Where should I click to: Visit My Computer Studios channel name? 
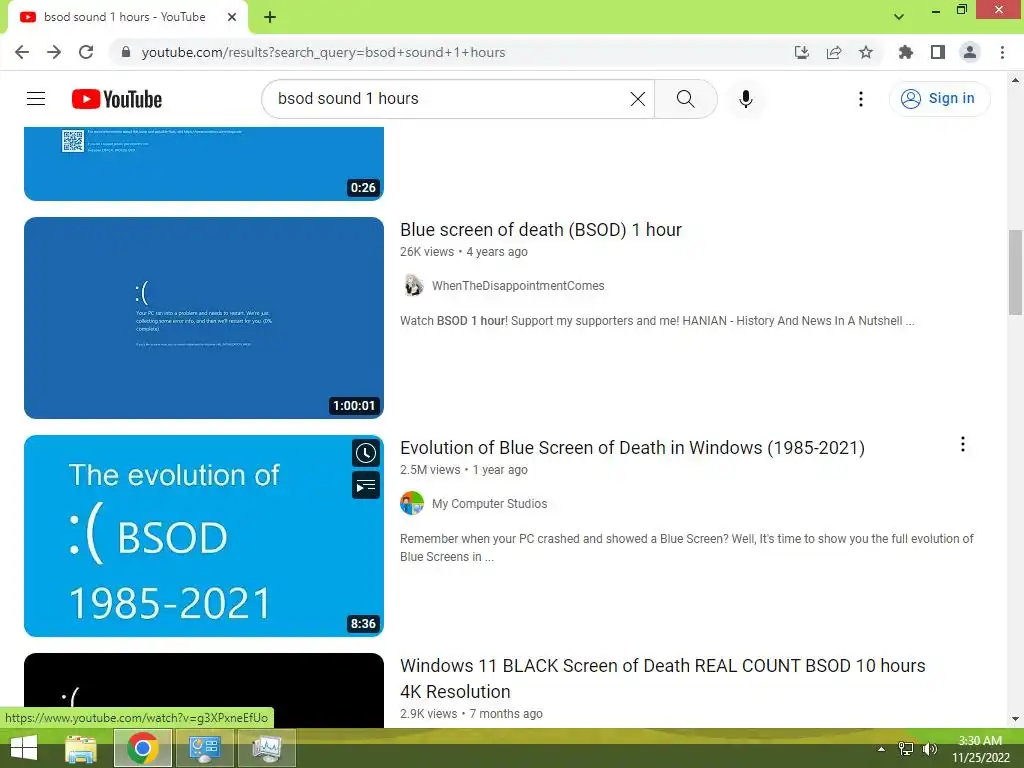click(x=489, y=504)
